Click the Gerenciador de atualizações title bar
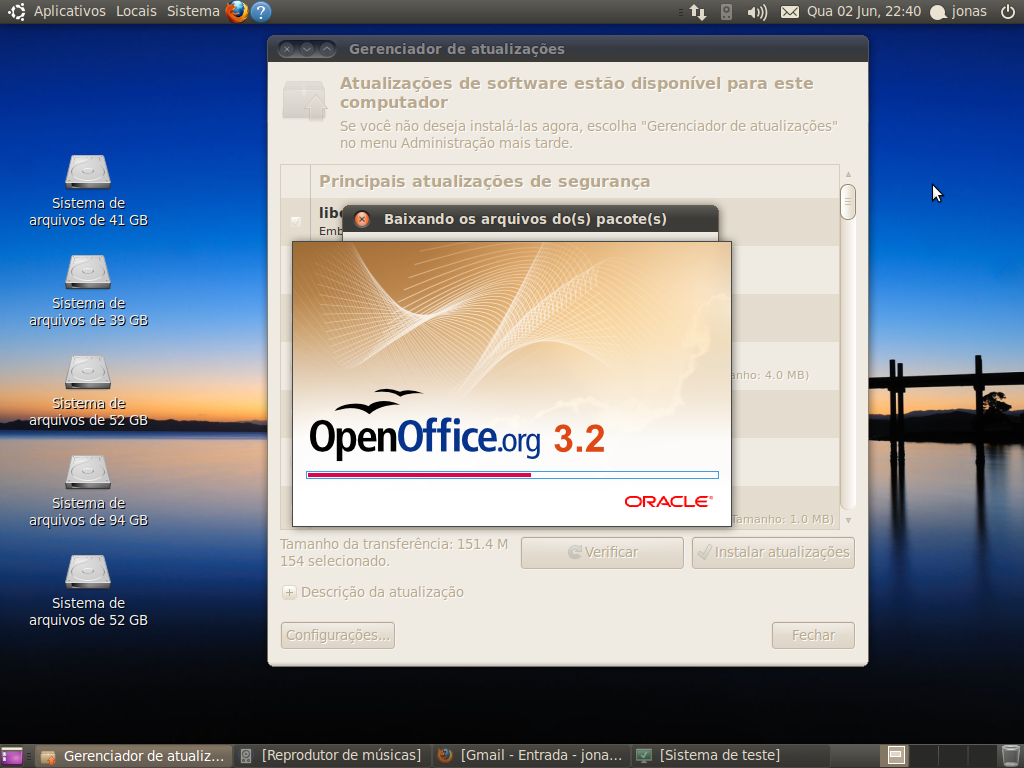The image size is (1024, 768). click(x=568, y=49)
